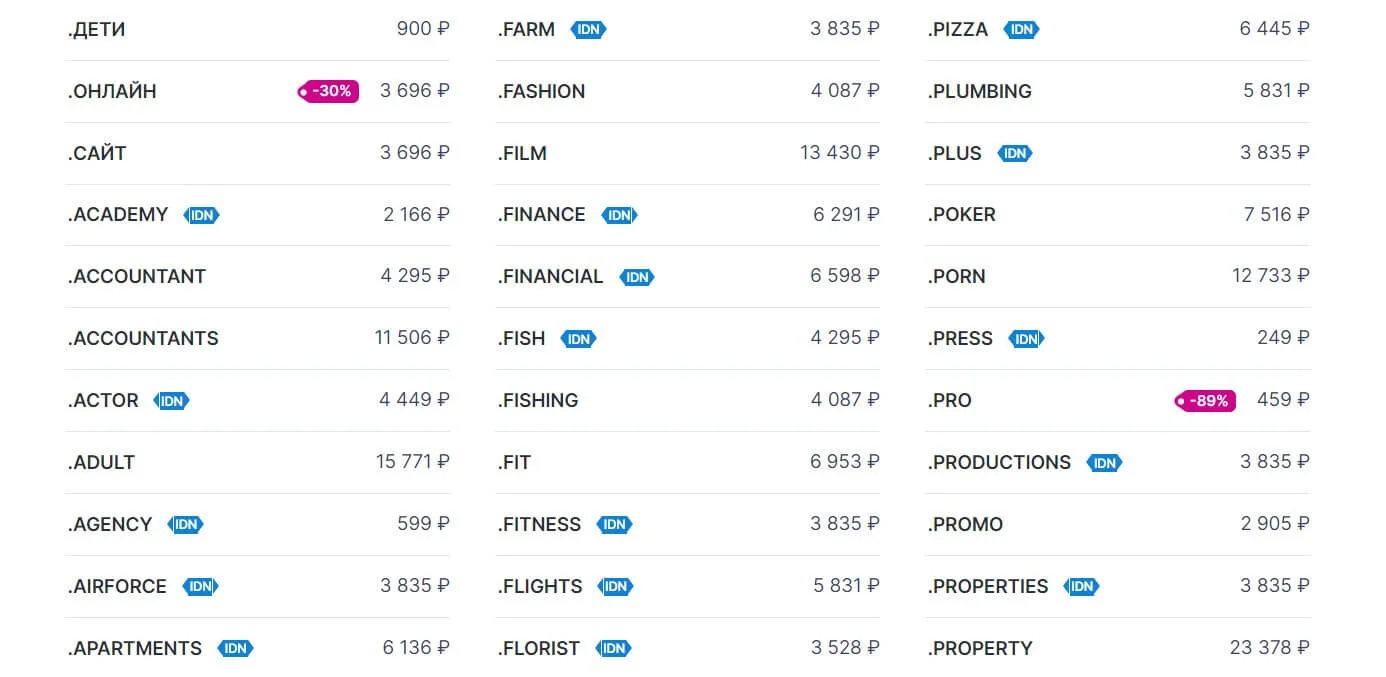Viewport: 1386px width, 677px height.
Task: Select the .САЙТ domain zone
Action: [97, 153]
